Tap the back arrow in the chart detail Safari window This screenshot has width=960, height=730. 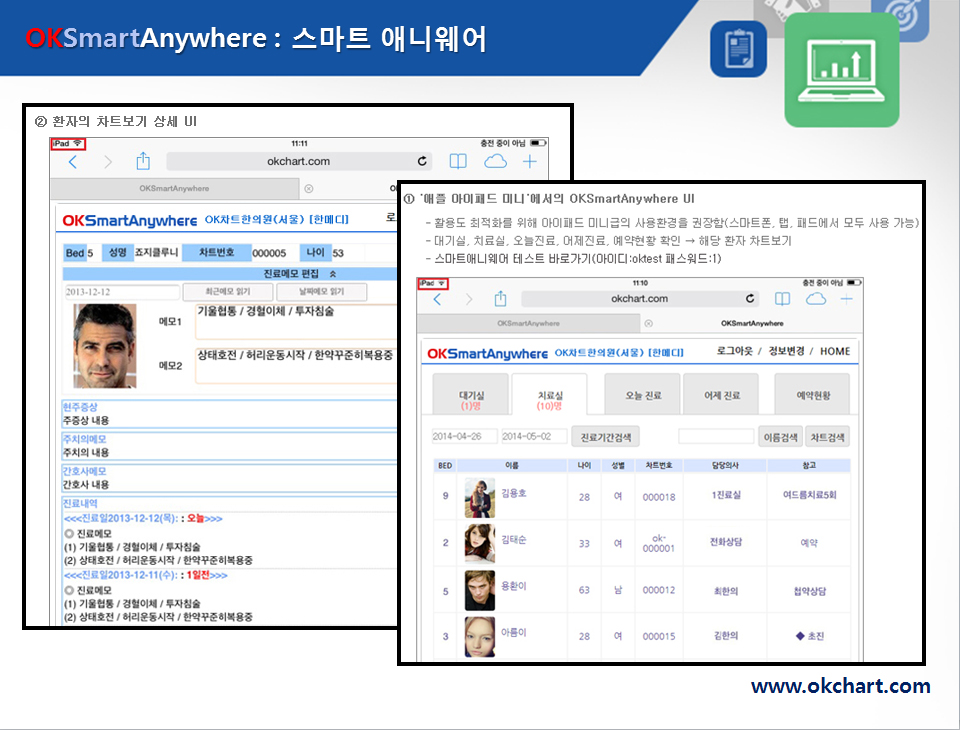(x=73, y=162)
